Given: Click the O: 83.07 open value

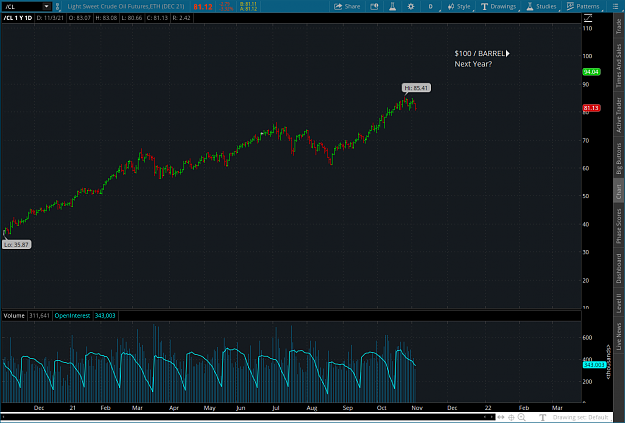Looking at the screenshot, I should tap(79, 18).
